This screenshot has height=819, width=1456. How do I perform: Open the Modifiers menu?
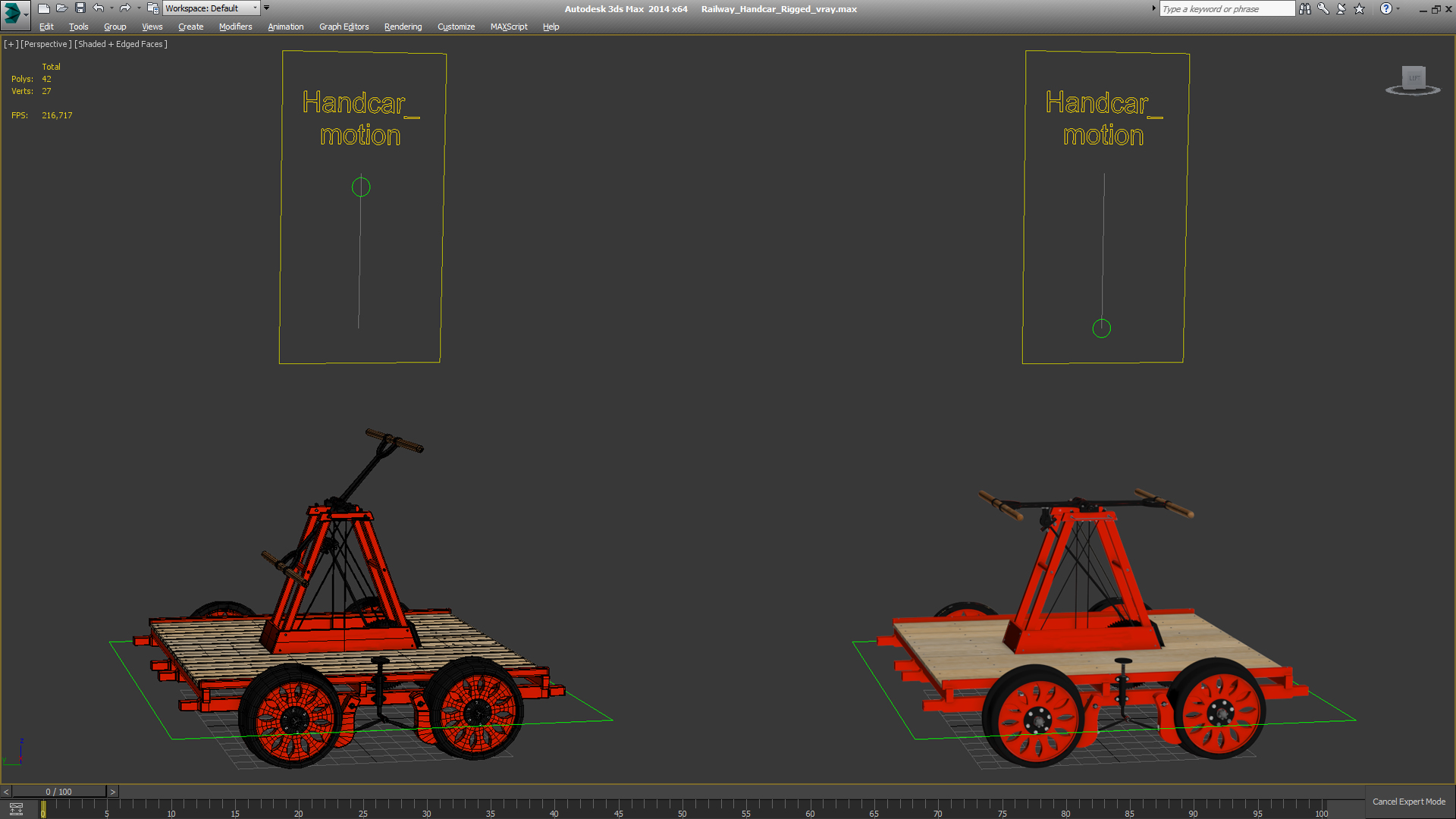(x=236, y=27)
